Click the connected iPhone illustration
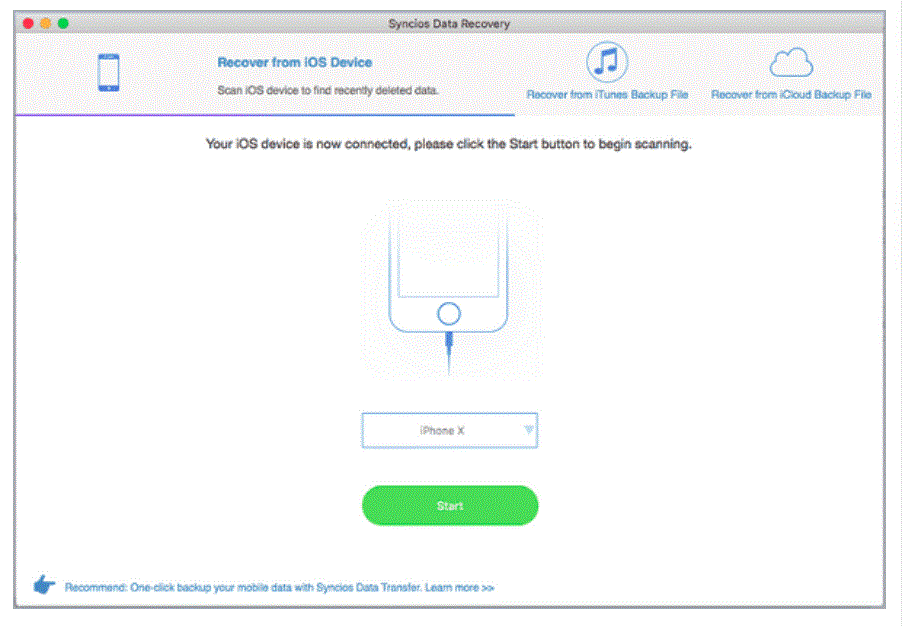Image resolution: width=902 pixels, height=626 pixels. (449, 289)
